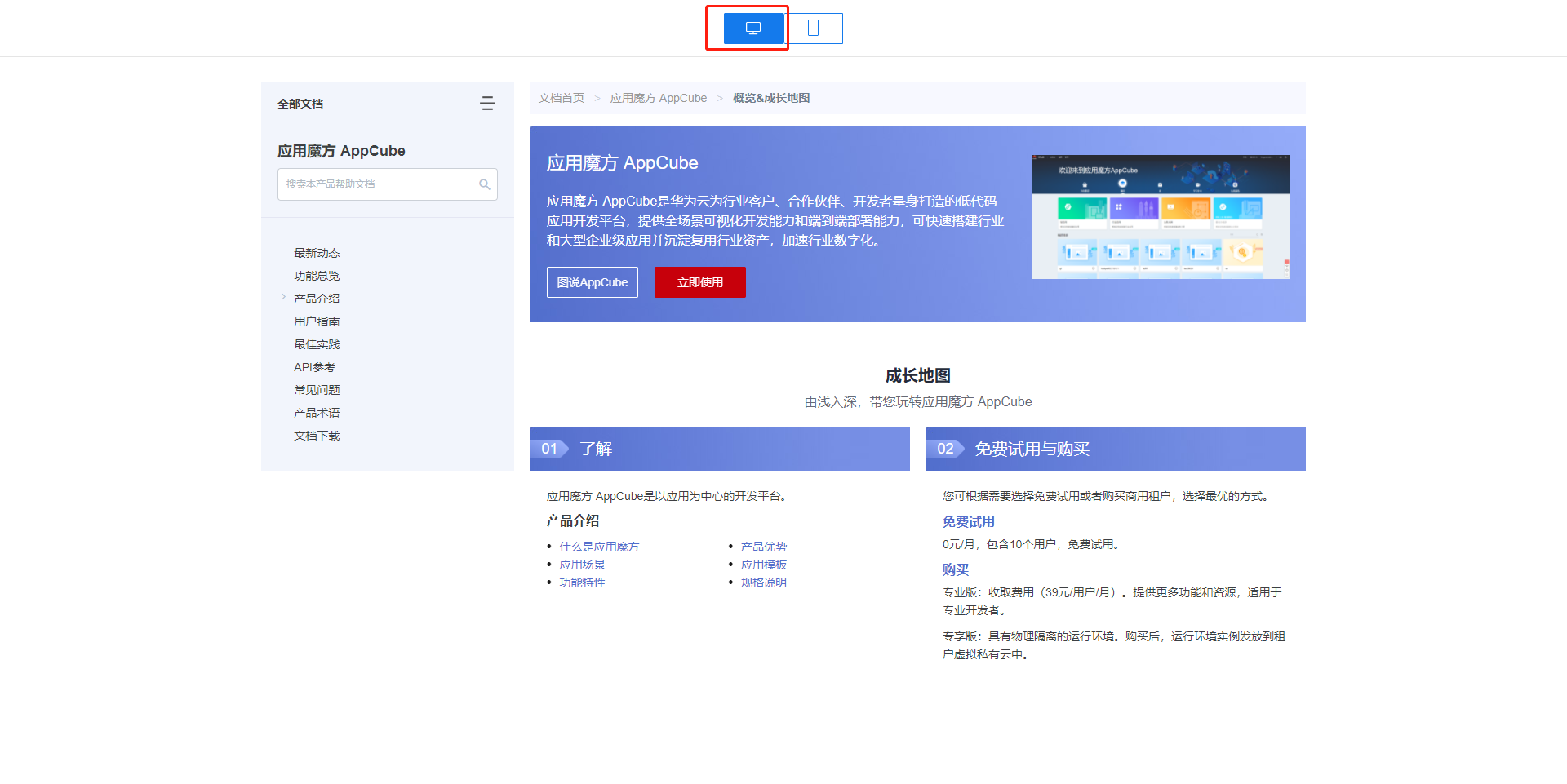
Task: Open 常见问题 in the sidebar
Action: point(317,390)
